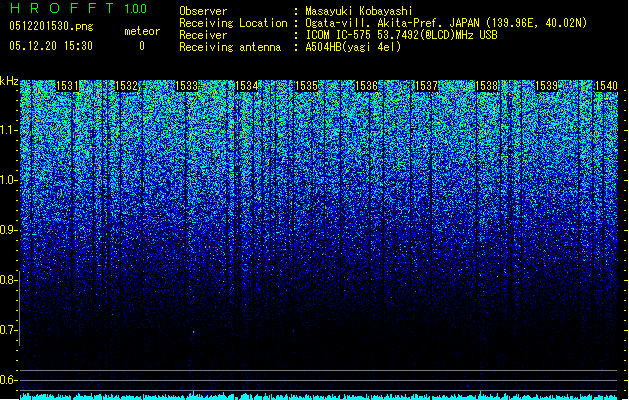This screenshot has width=629, height=400.
Task: Click the ICOM IC-575 receiver value
Action: (x=402, y=35)
